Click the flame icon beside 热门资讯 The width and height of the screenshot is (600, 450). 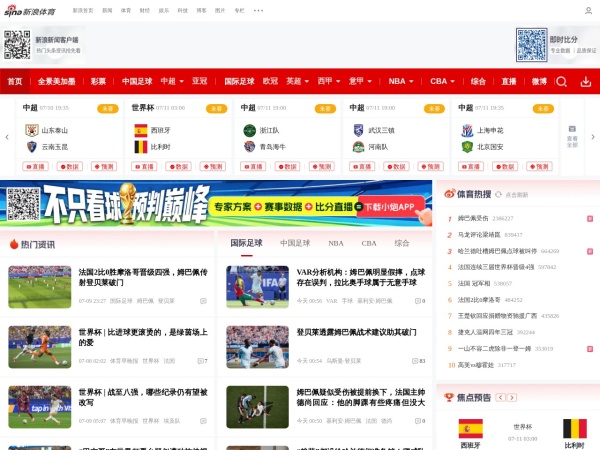pyautogui.click(x=14, y=244)
